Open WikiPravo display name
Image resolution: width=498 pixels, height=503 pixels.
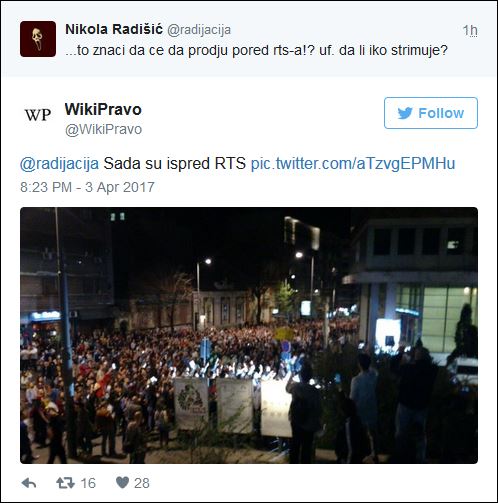103,109
